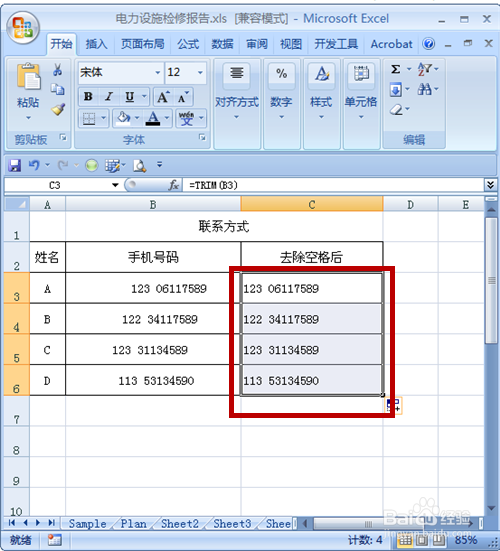Switch to the 视图 ribbon tab

291,44
